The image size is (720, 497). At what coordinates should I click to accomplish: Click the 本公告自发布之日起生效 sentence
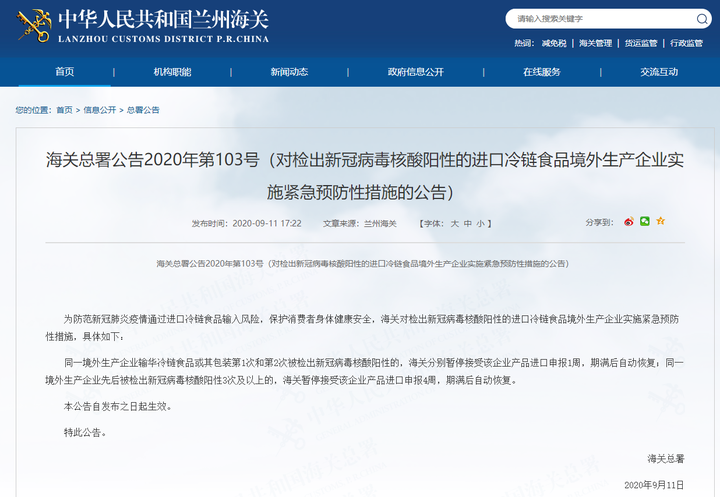click(118, 406)
